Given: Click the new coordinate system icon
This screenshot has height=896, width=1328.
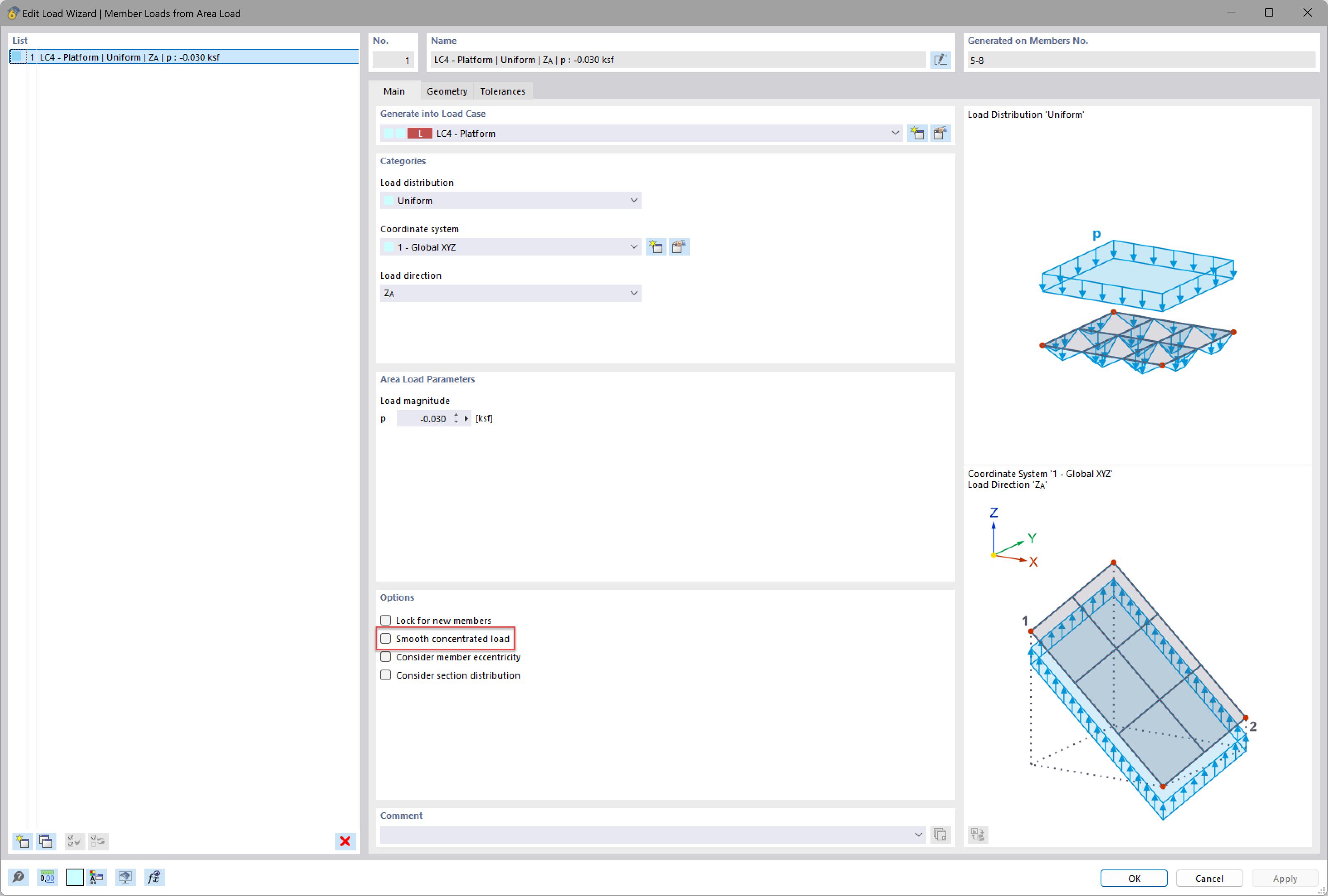Looking at the screenshot, I should 656,247.
